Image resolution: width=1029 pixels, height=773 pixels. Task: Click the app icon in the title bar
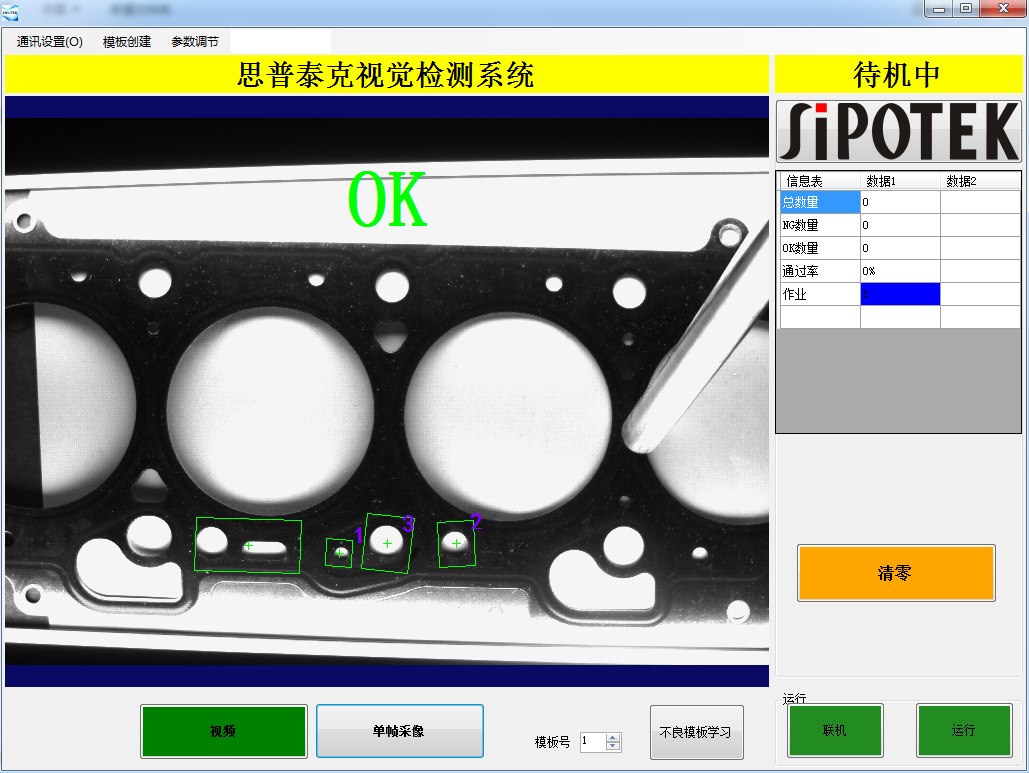point(10,9)
